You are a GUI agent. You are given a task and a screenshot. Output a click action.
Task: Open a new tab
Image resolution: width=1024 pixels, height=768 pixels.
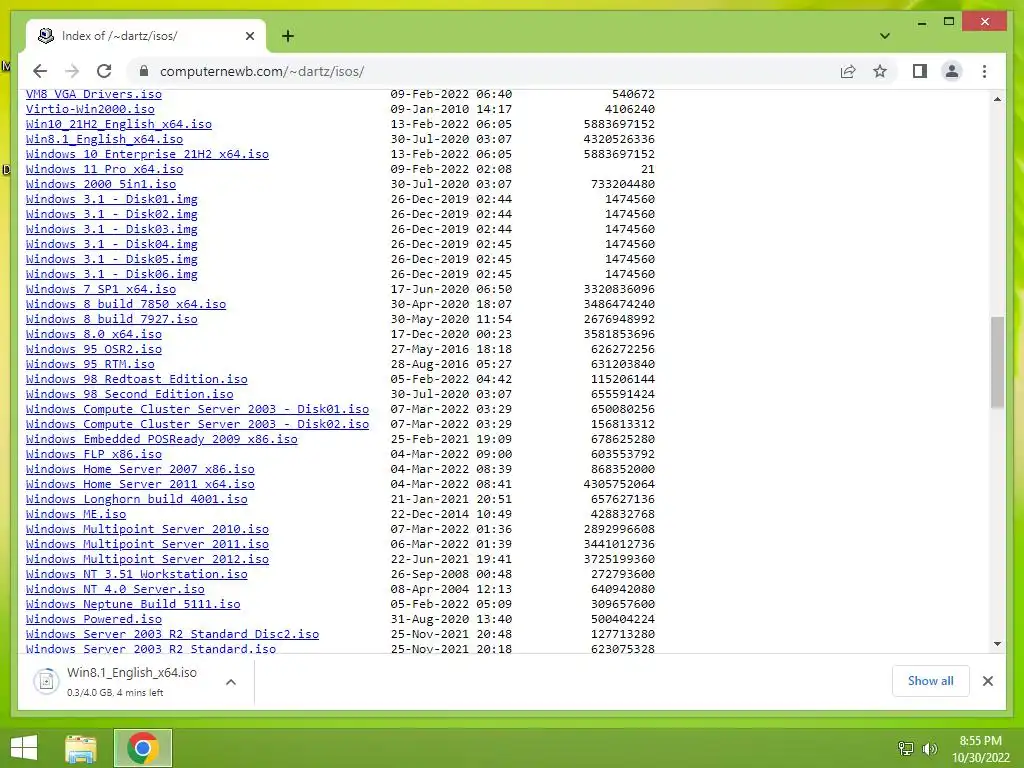(x=288, y=36)
